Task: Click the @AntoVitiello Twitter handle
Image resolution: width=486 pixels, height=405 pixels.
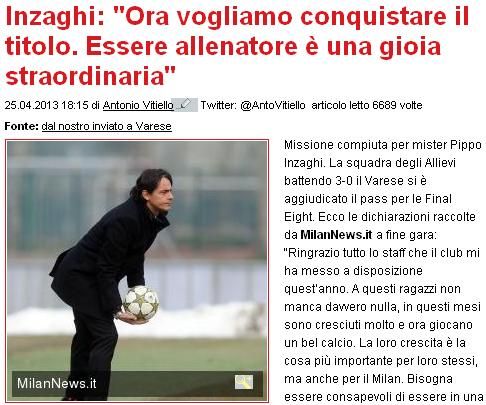Action: click(273, 105)
